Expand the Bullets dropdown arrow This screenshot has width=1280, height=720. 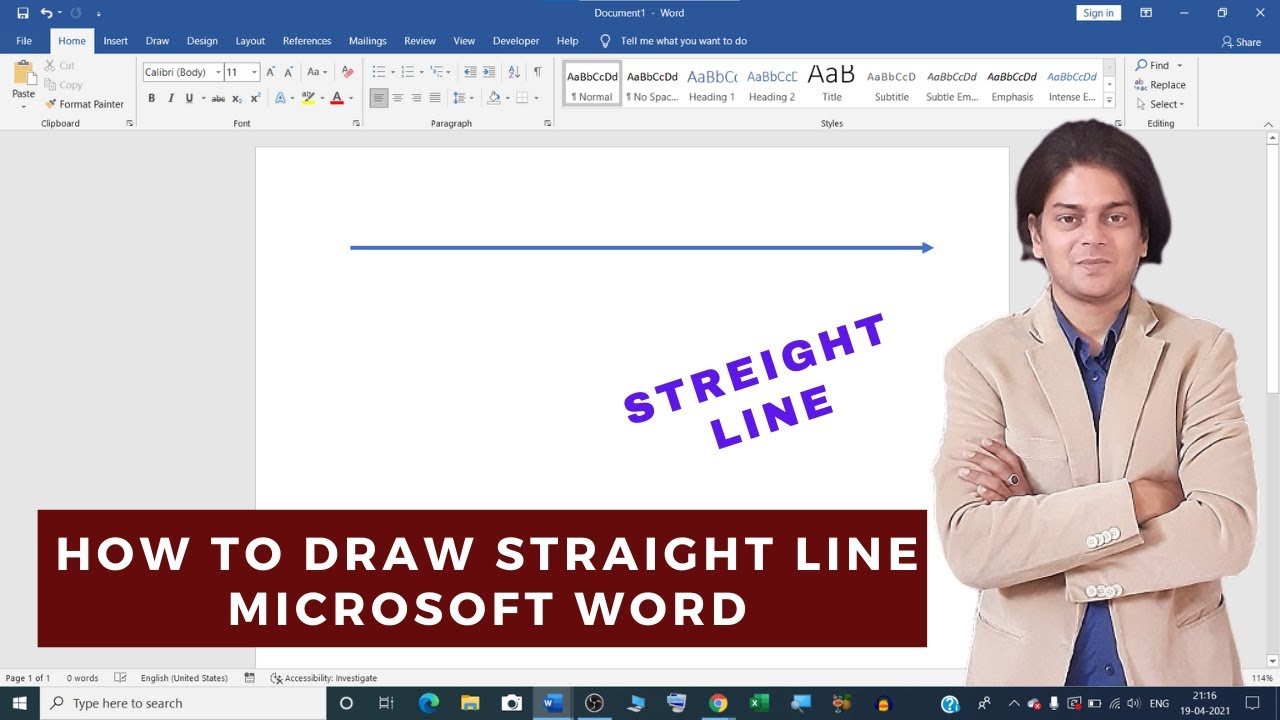(391, 71)
